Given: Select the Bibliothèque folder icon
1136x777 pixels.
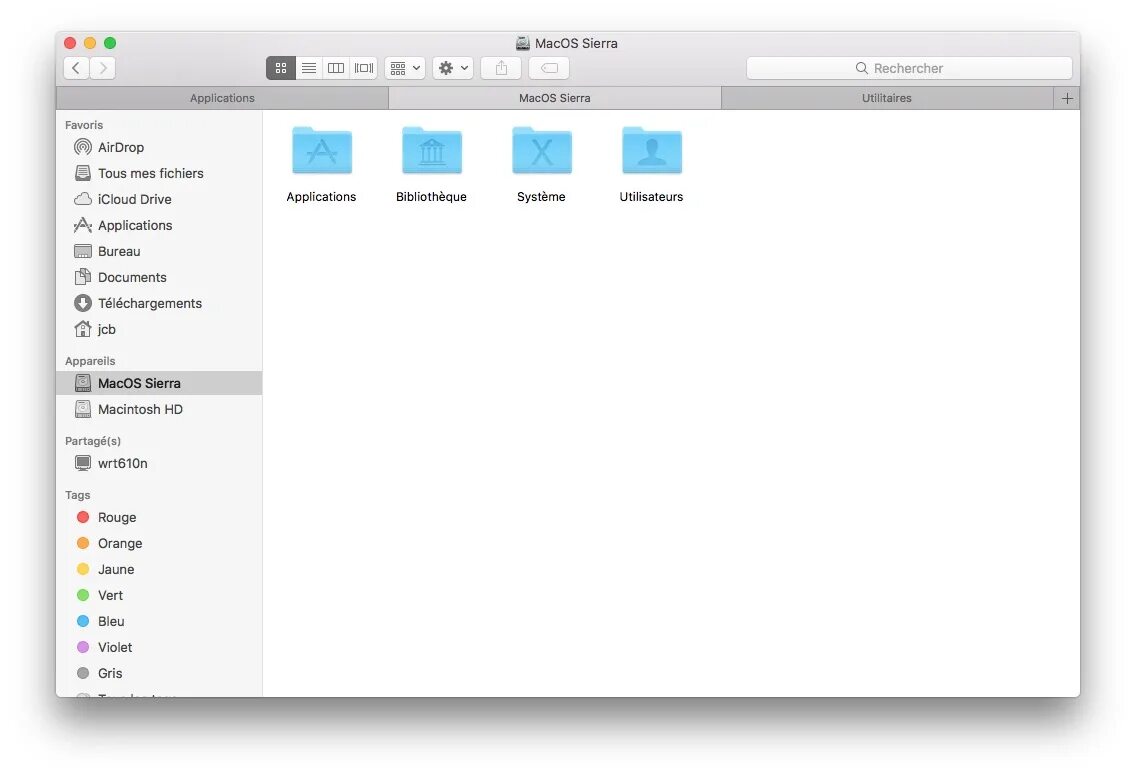Looking at the screenshot, I should [432, 151].
